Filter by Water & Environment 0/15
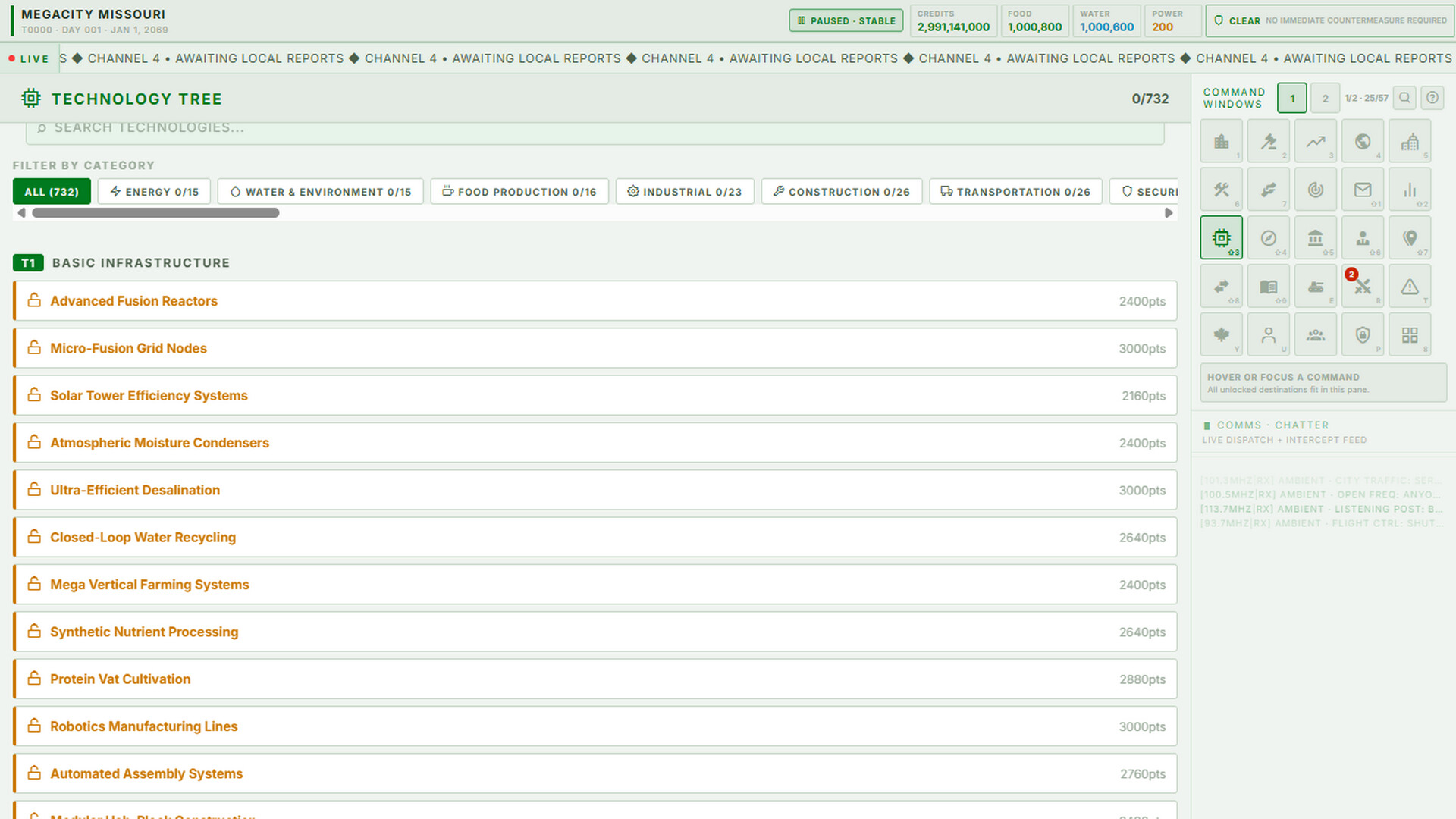The width and height of the screenshot is (1456, 819). click(321, 192)
